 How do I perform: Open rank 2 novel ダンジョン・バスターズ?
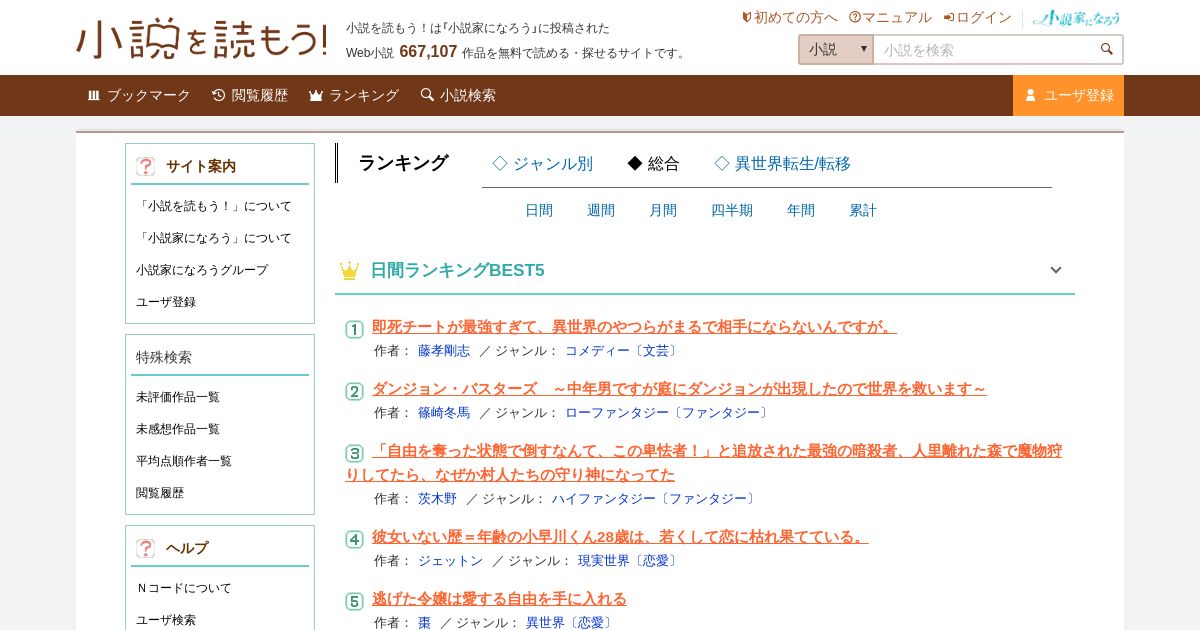point(679,389)
